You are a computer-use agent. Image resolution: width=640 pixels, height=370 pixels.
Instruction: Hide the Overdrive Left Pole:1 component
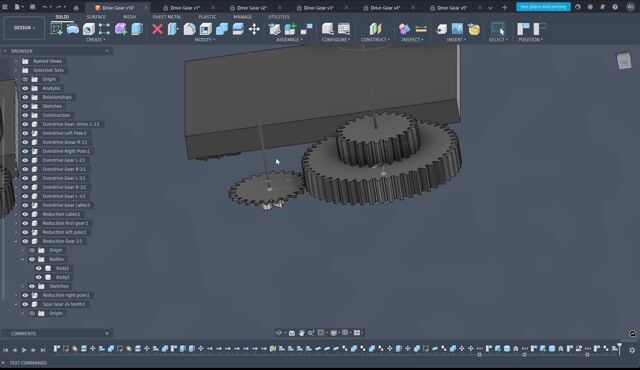25,133
